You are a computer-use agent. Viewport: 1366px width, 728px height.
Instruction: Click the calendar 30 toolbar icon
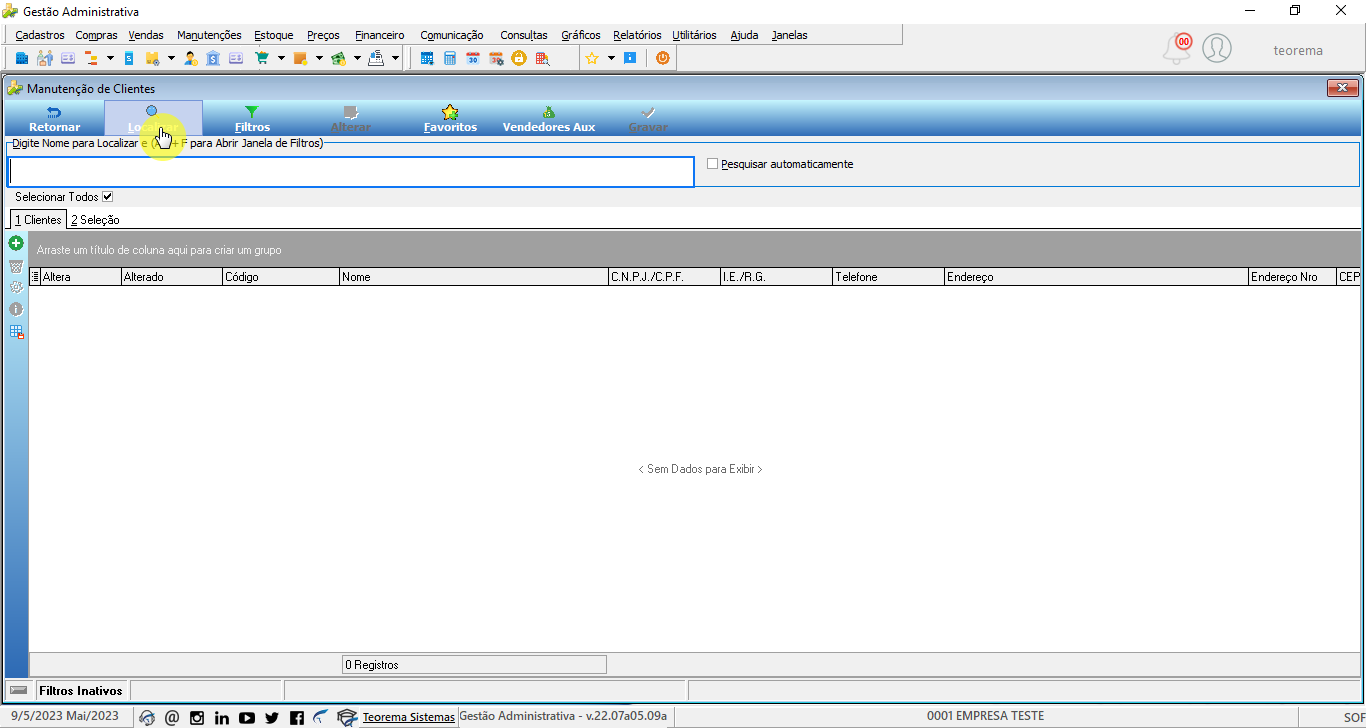click(473, 58)
